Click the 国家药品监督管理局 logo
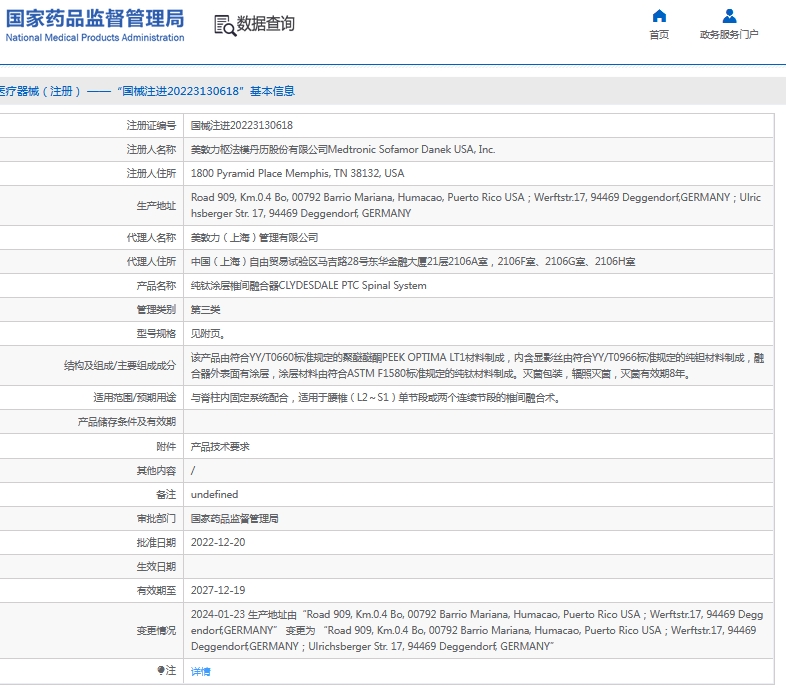The width and height of the screenshot is (786, 693). click(x=95, y=25)
